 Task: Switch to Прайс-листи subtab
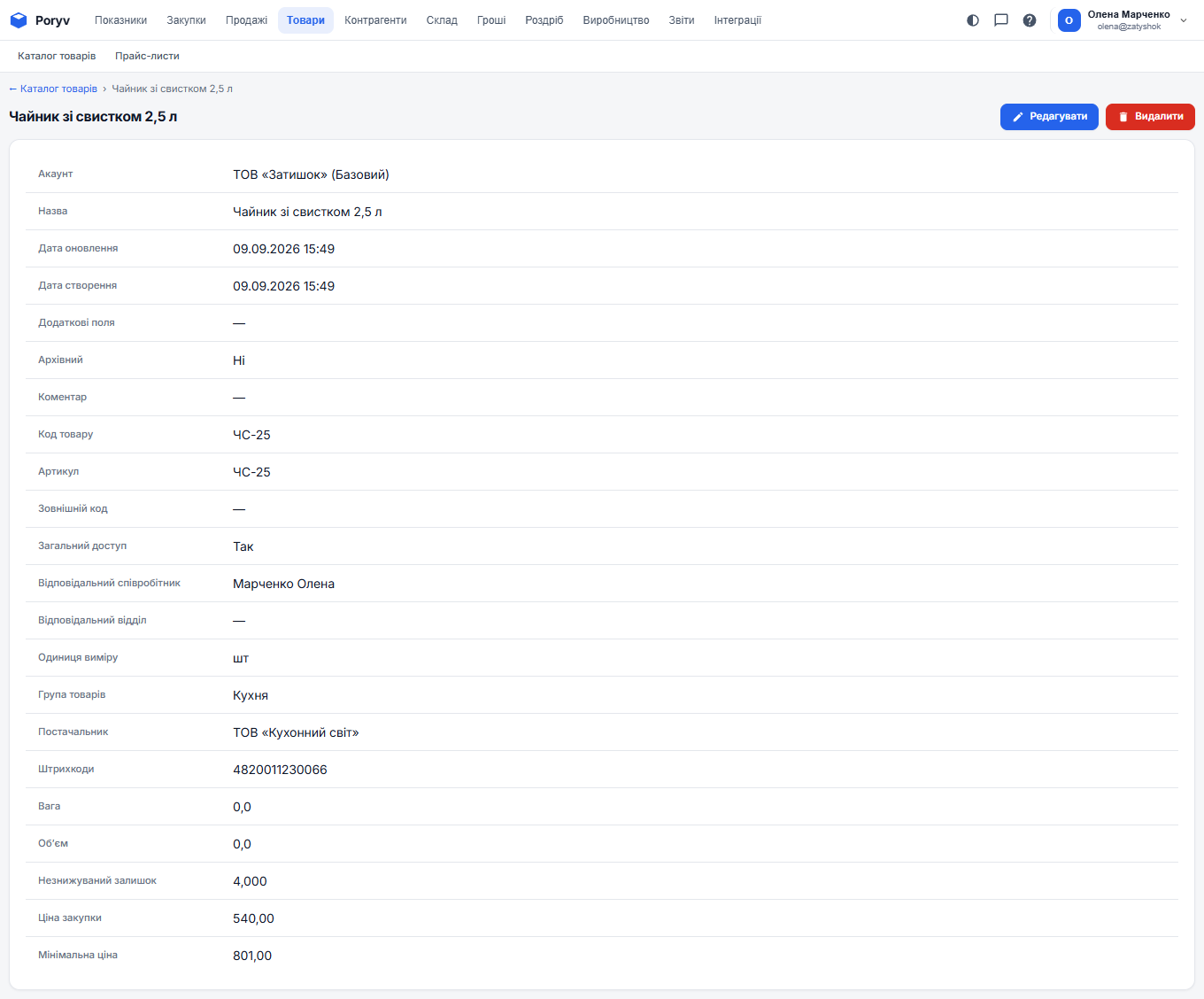coord(147,56)
